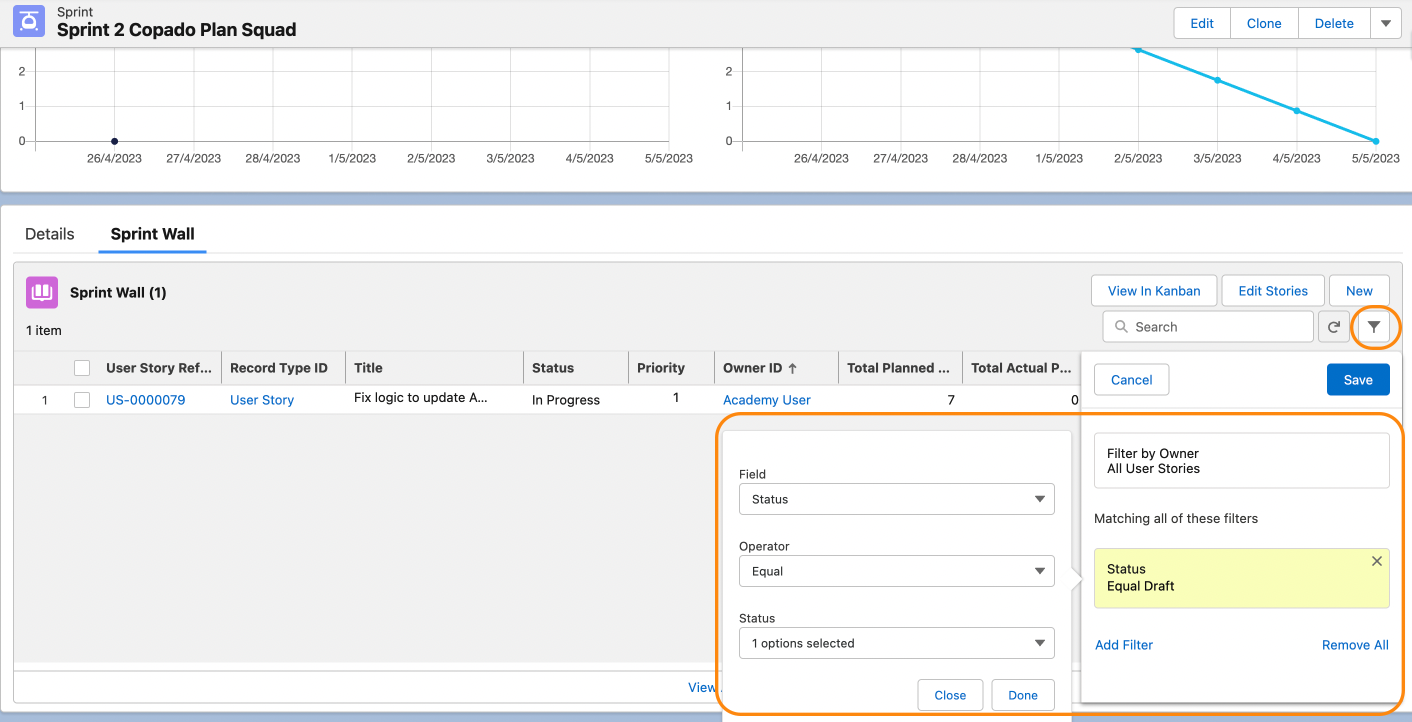
Task: Delete the sprint record
Action: [x=1334, y=23]
